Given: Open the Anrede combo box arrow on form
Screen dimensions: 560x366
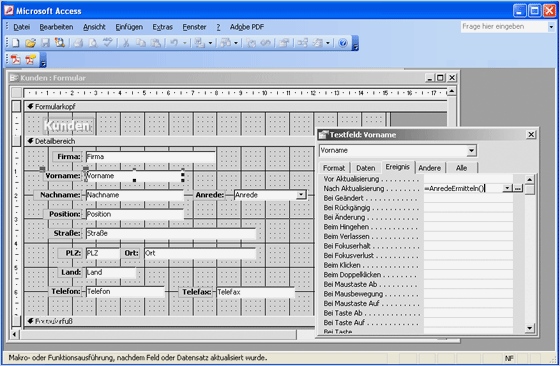Looking at the screenshot, I should coord(301,195).
